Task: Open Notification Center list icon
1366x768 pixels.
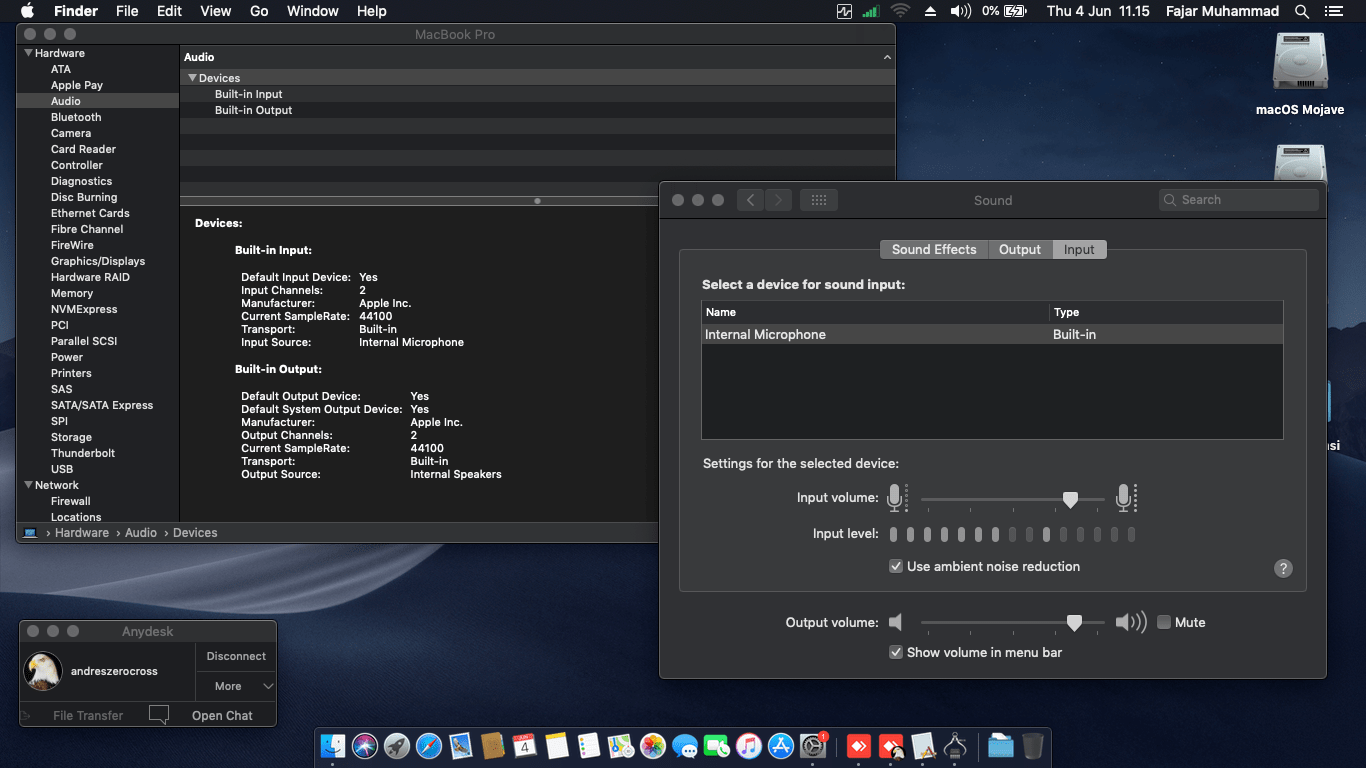Action: 1333,11
